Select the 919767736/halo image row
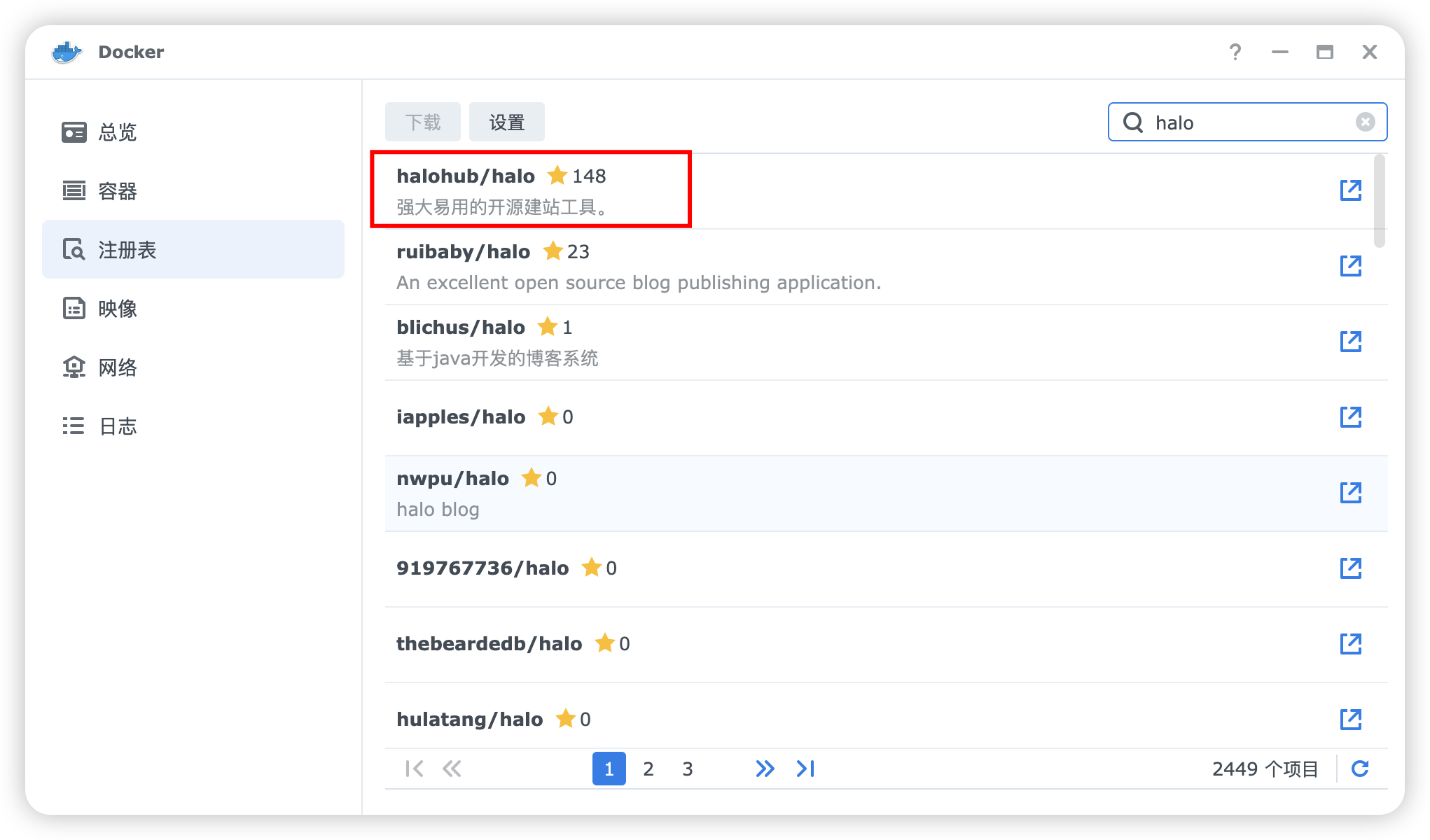This screenshot has width=1430, height=840. [x=887, y=569]
